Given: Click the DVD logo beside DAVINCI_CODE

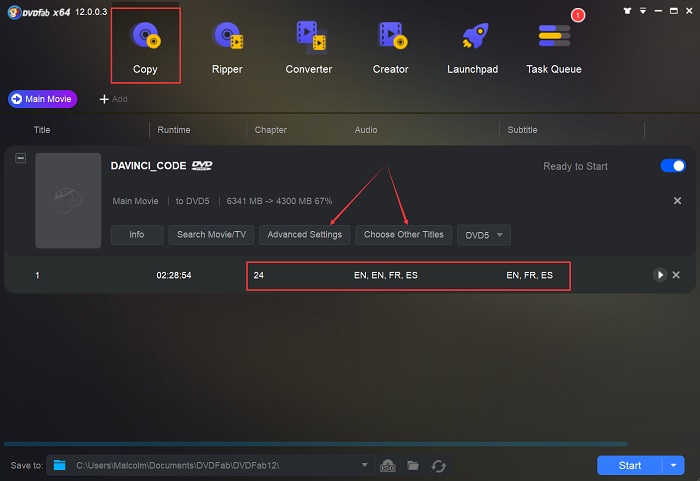Looking at the screenshot, I should (x=202, y=166).
